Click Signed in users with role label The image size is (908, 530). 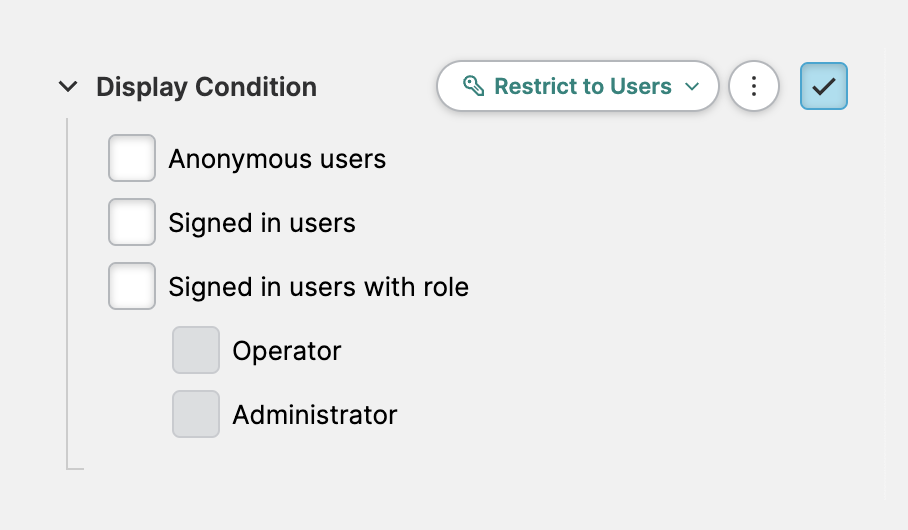(318, 287)
